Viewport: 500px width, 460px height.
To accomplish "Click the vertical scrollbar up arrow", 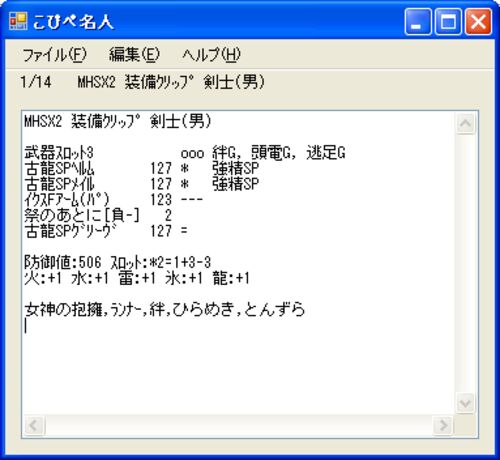I will click(465, 123).
